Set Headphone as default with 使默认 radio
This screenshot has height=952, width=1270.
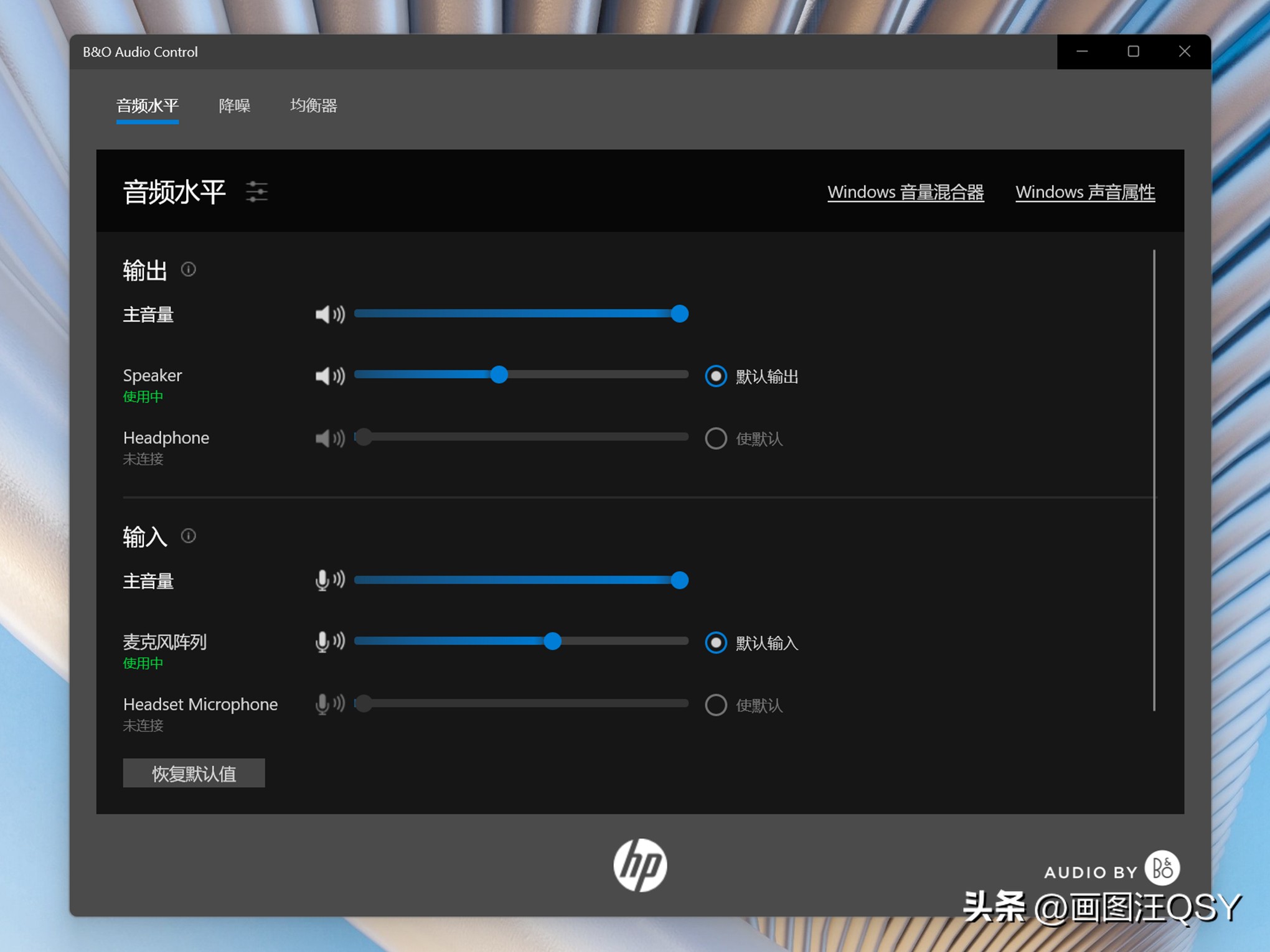click(715, 438)
